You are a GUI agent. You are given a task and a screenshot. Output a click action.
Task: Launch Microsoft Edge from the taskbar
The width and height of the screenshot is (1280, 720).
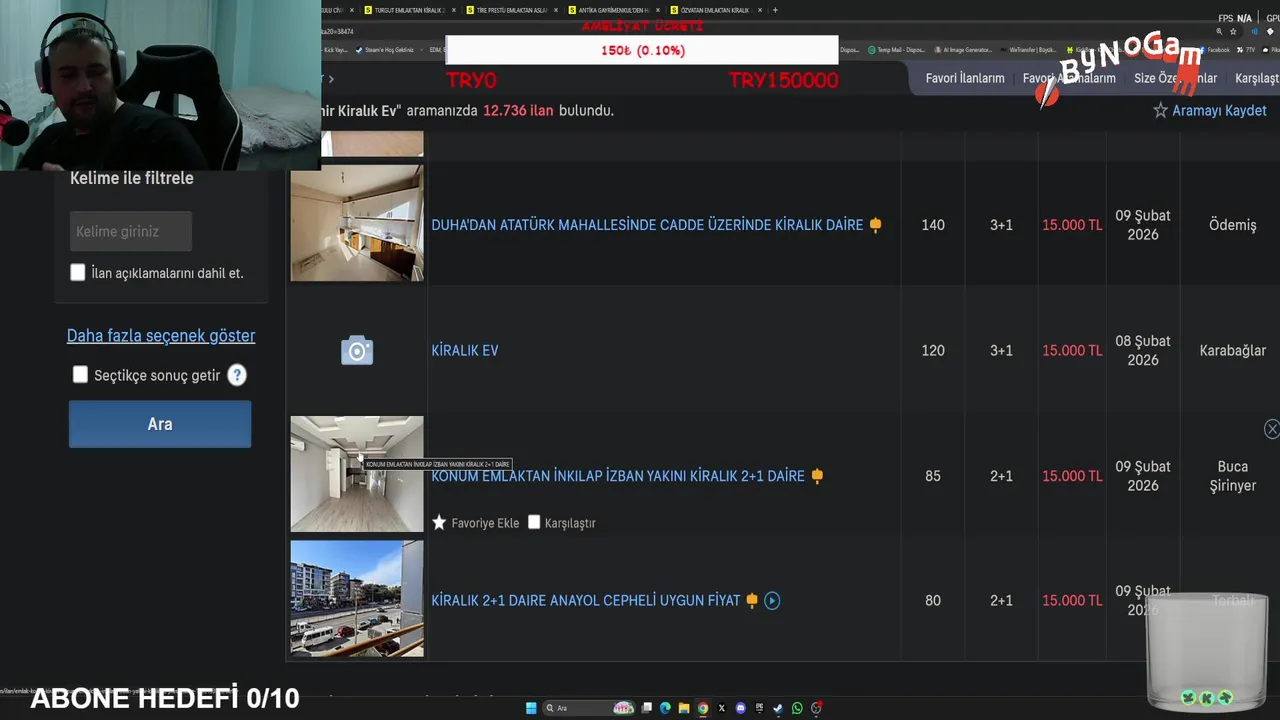pos(665,708)
